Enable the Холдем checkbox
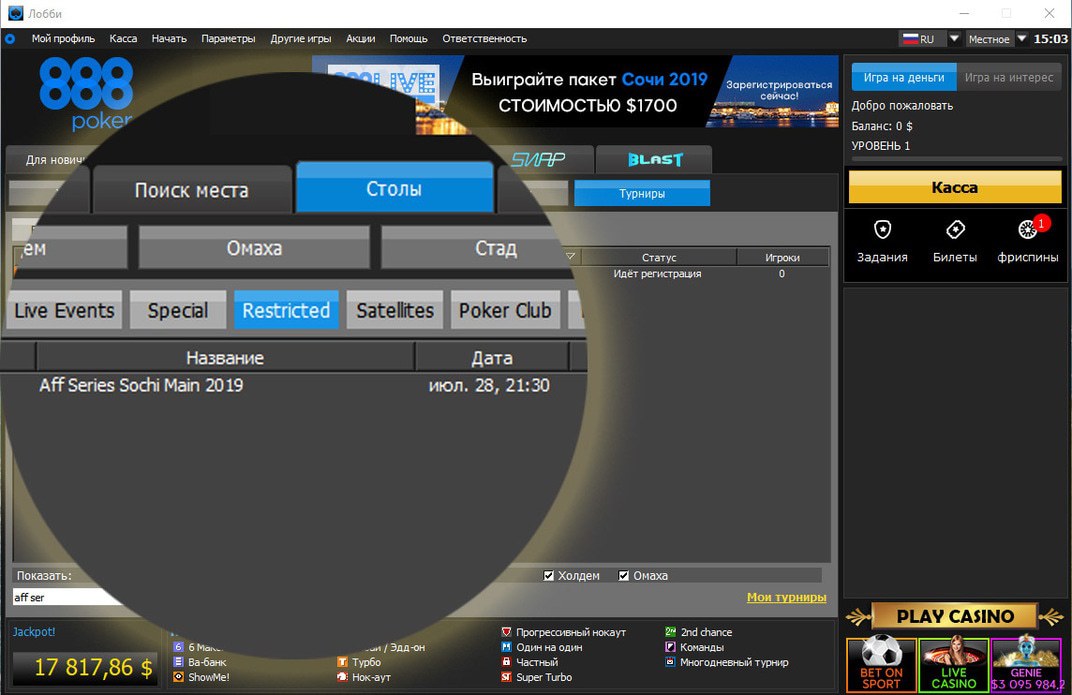Viewport: 1072px width, 695px height. 549,575
